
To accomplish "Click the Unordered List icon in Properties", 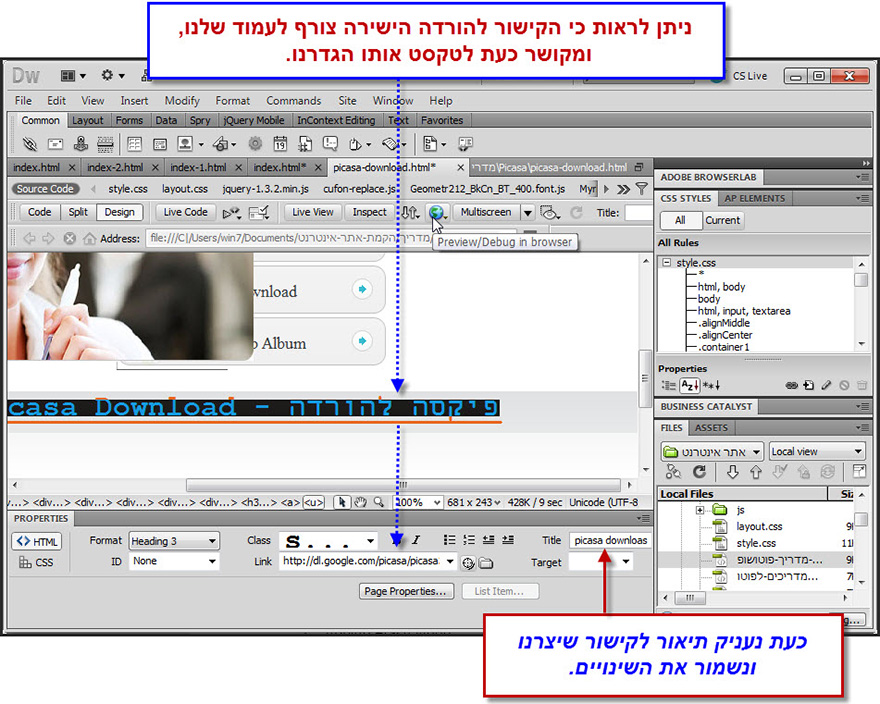I will click(449, 540).
